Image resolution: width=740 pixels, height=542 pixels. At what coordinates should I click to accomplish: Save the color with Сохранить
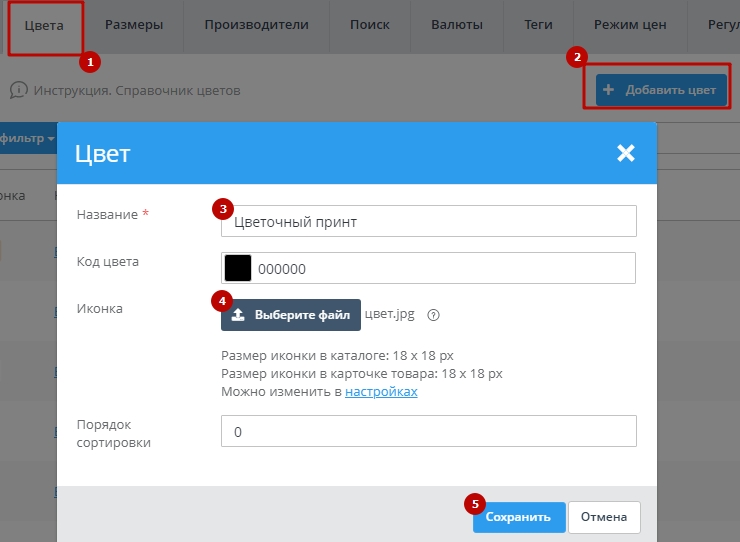point(518,517)
